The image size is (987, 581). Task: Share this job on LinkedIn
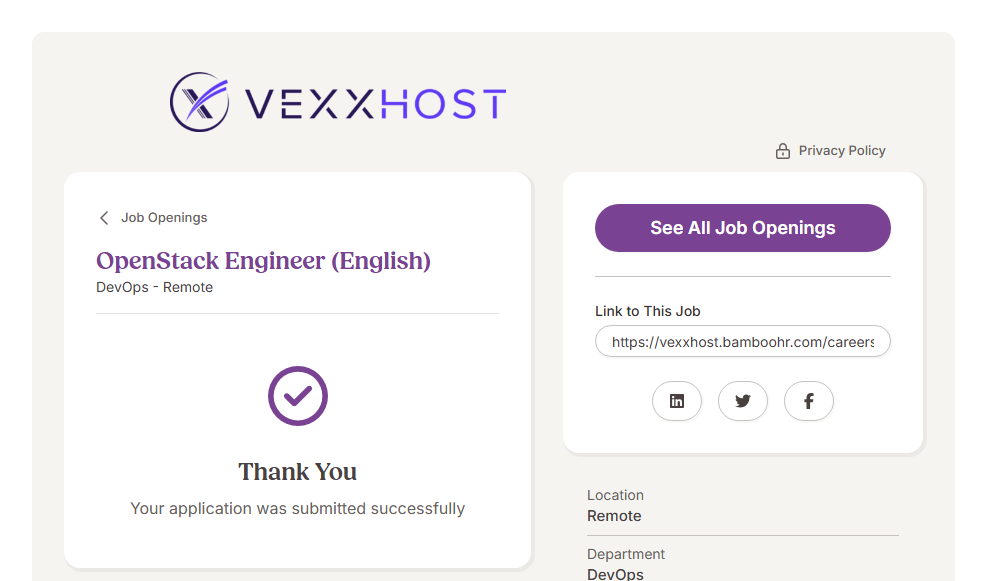click(x=677, y=401)
